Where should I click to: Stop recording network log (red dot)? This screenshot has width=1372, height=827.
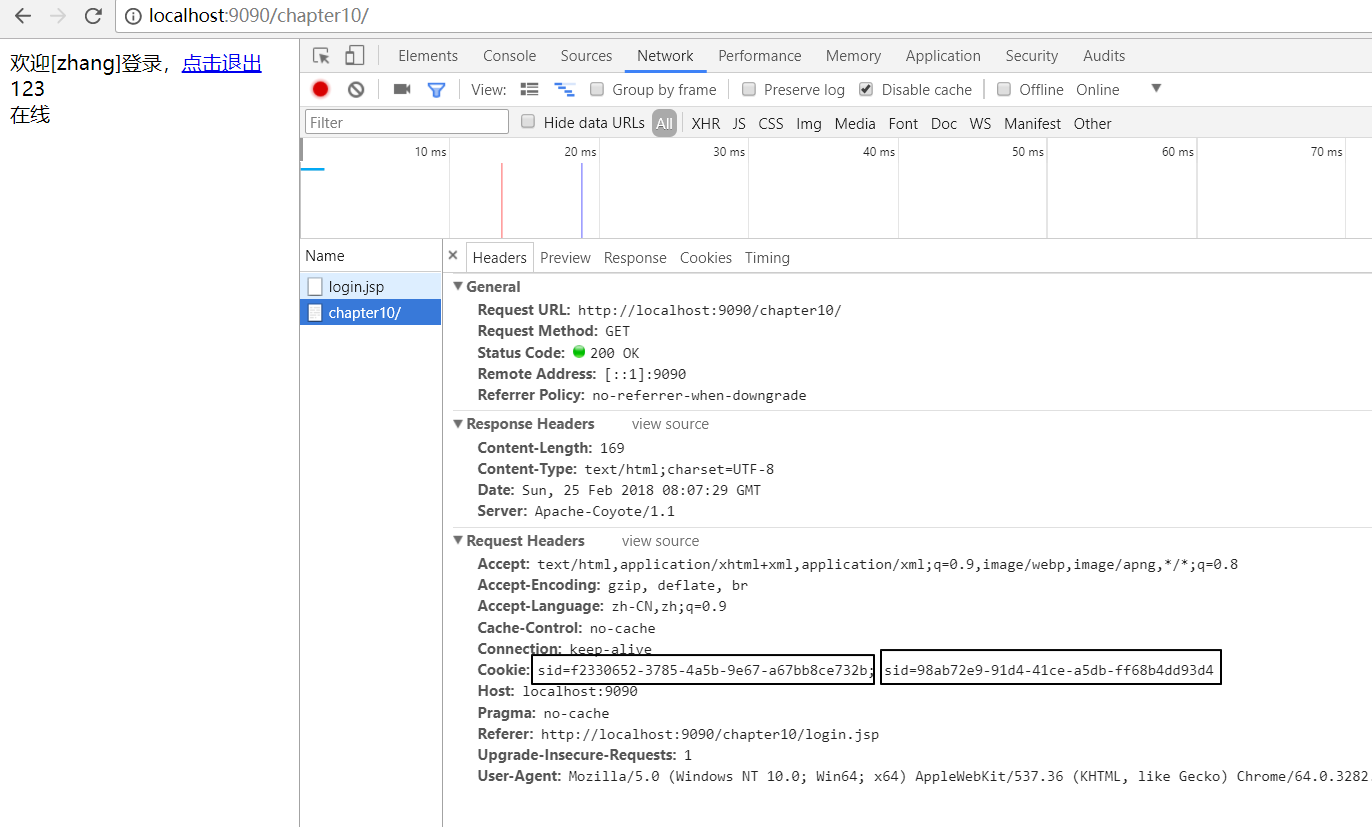(x=320, y=89)
